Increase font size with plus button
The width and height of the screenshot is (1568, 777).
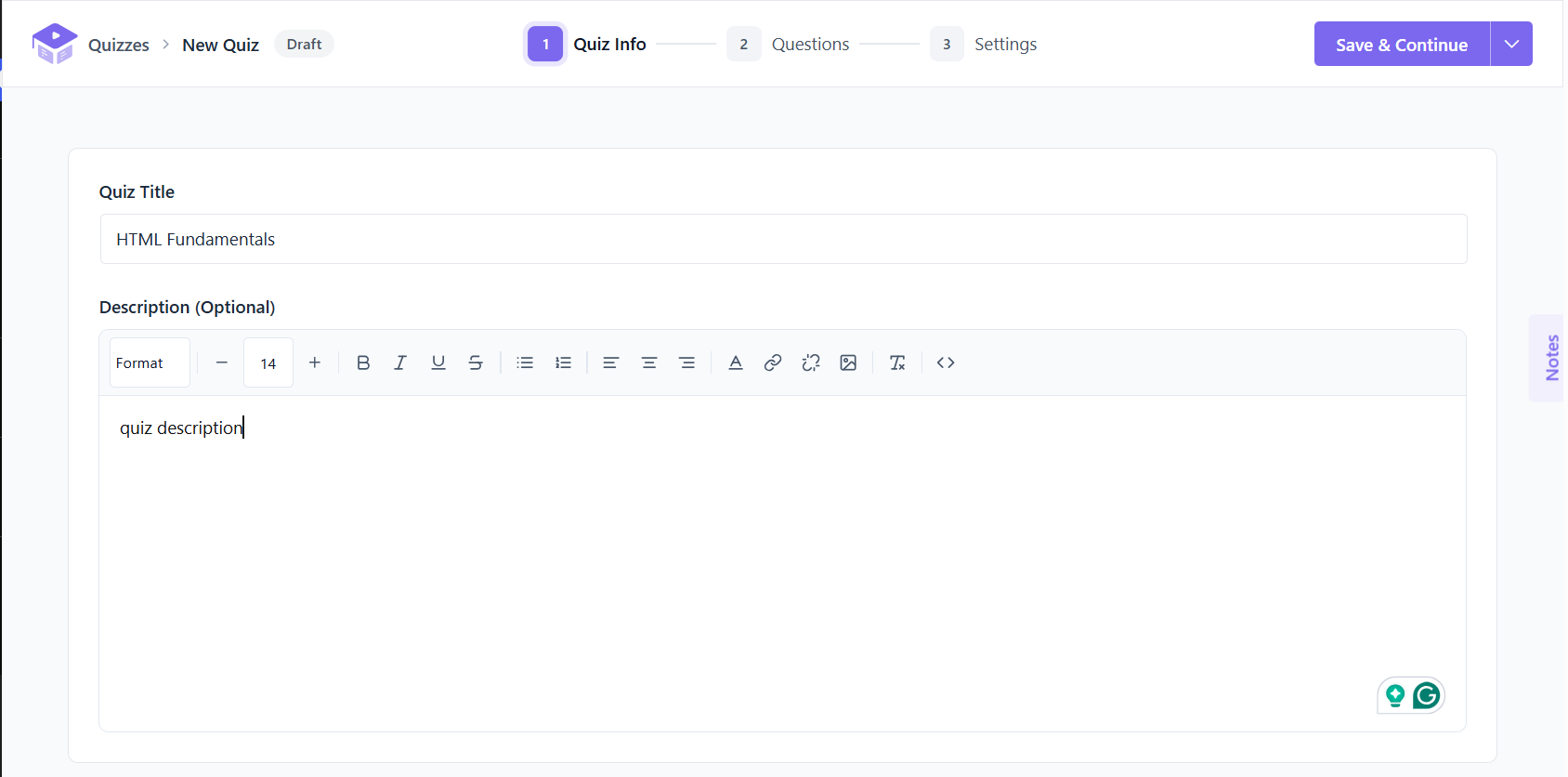[x=315, y=362]
